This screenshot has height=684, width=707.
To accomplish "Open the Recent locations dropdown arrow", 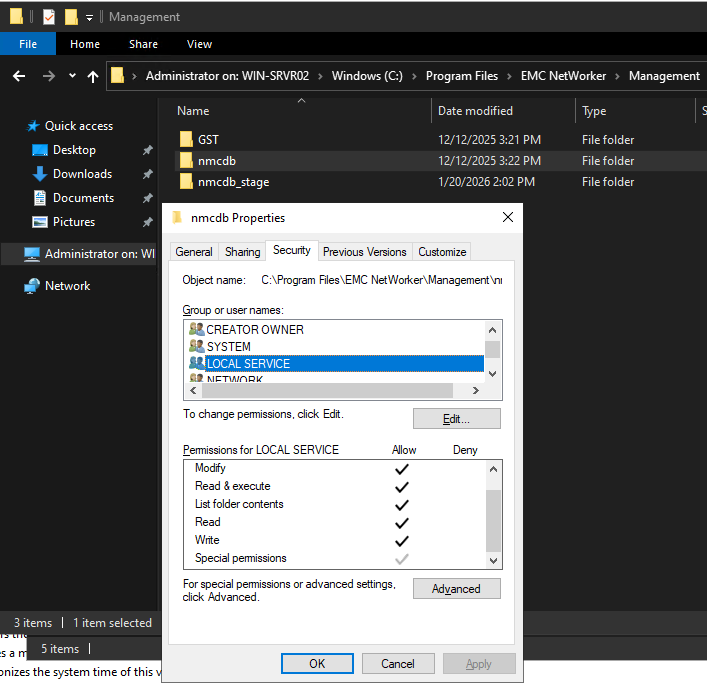I will point(72,76).
